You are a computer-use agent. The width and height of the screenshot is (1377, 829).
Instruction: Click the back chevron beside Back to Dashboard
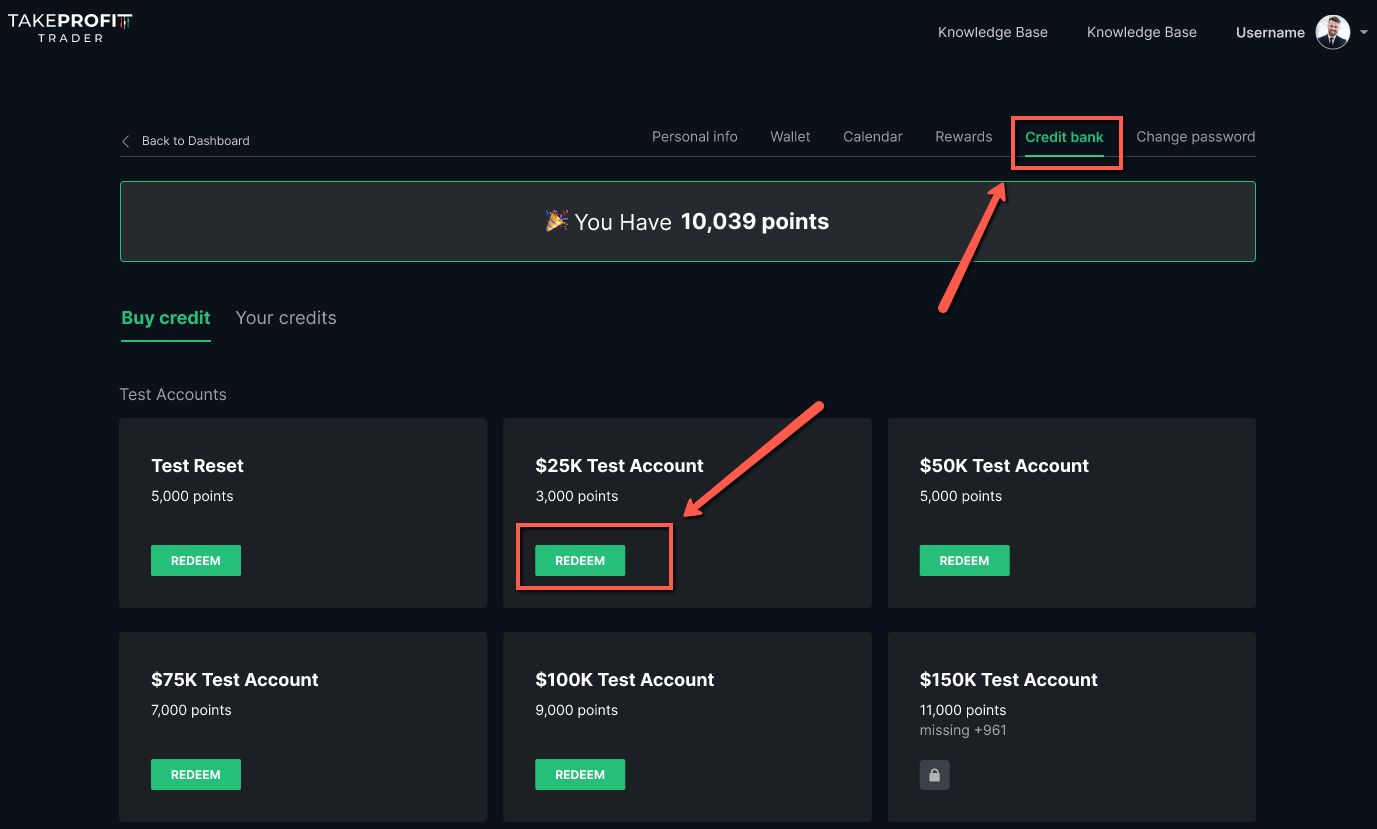[126, 141]
